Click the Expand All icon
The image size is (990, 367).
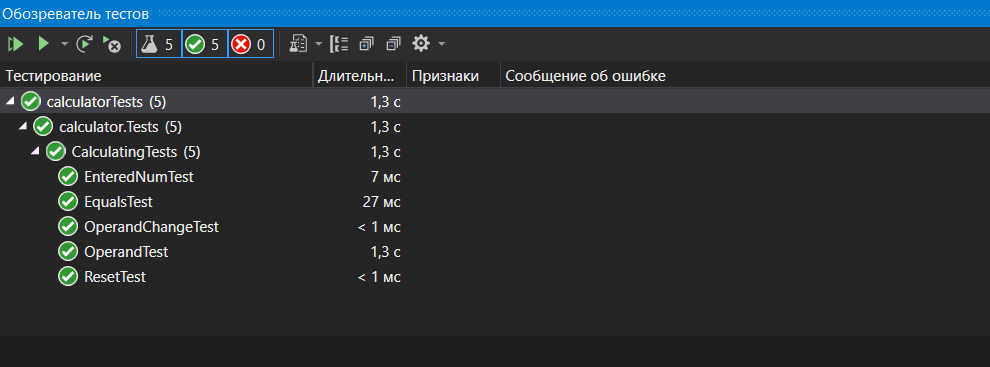tap(367, 44)
